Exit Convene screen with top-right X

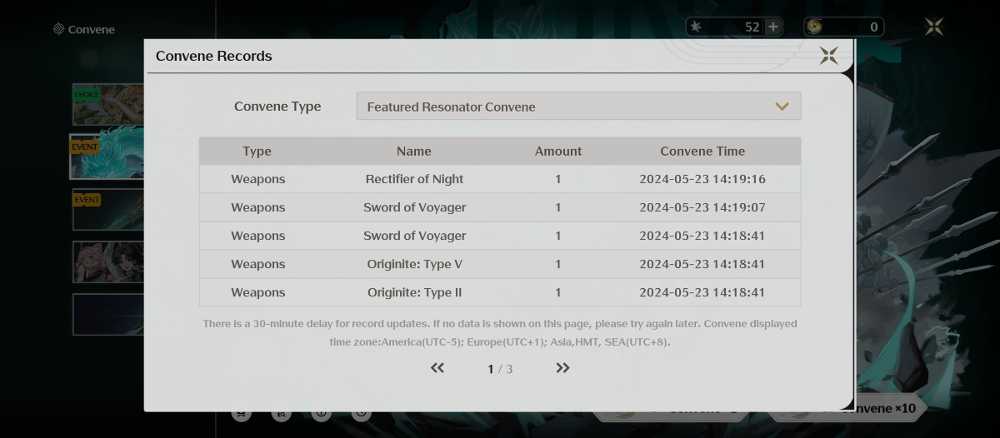tap(934, 26)
